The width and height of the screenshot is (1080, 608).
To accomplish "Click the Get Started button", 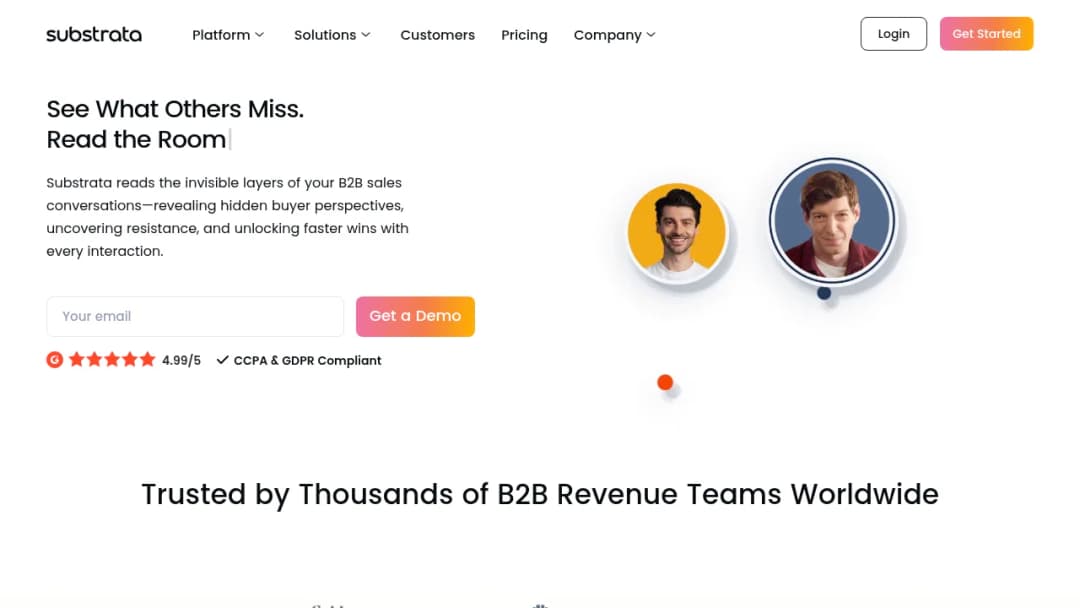I will pyautogui.click(x=986, y=34).
